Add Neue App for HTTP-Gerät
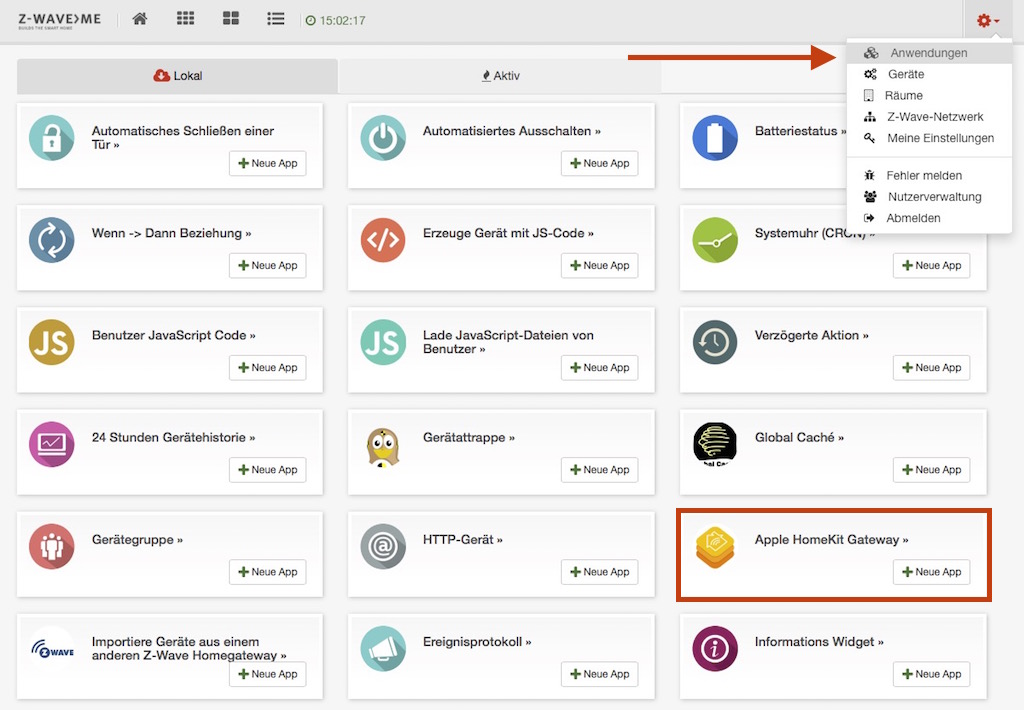The image size is (1024, 710). click(x=599, y=572)
